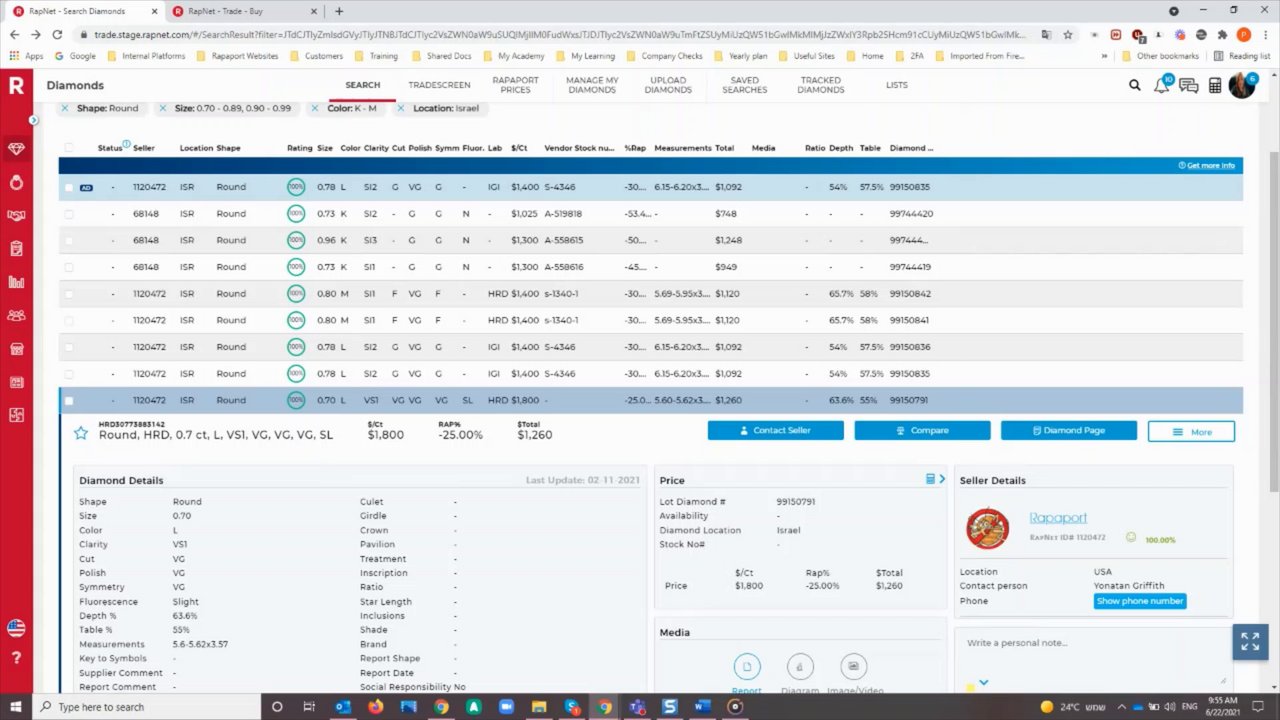This screenshot has height=720, width=1280.
Task: Check the row with stock A-558615
Action: pos(69,240)
